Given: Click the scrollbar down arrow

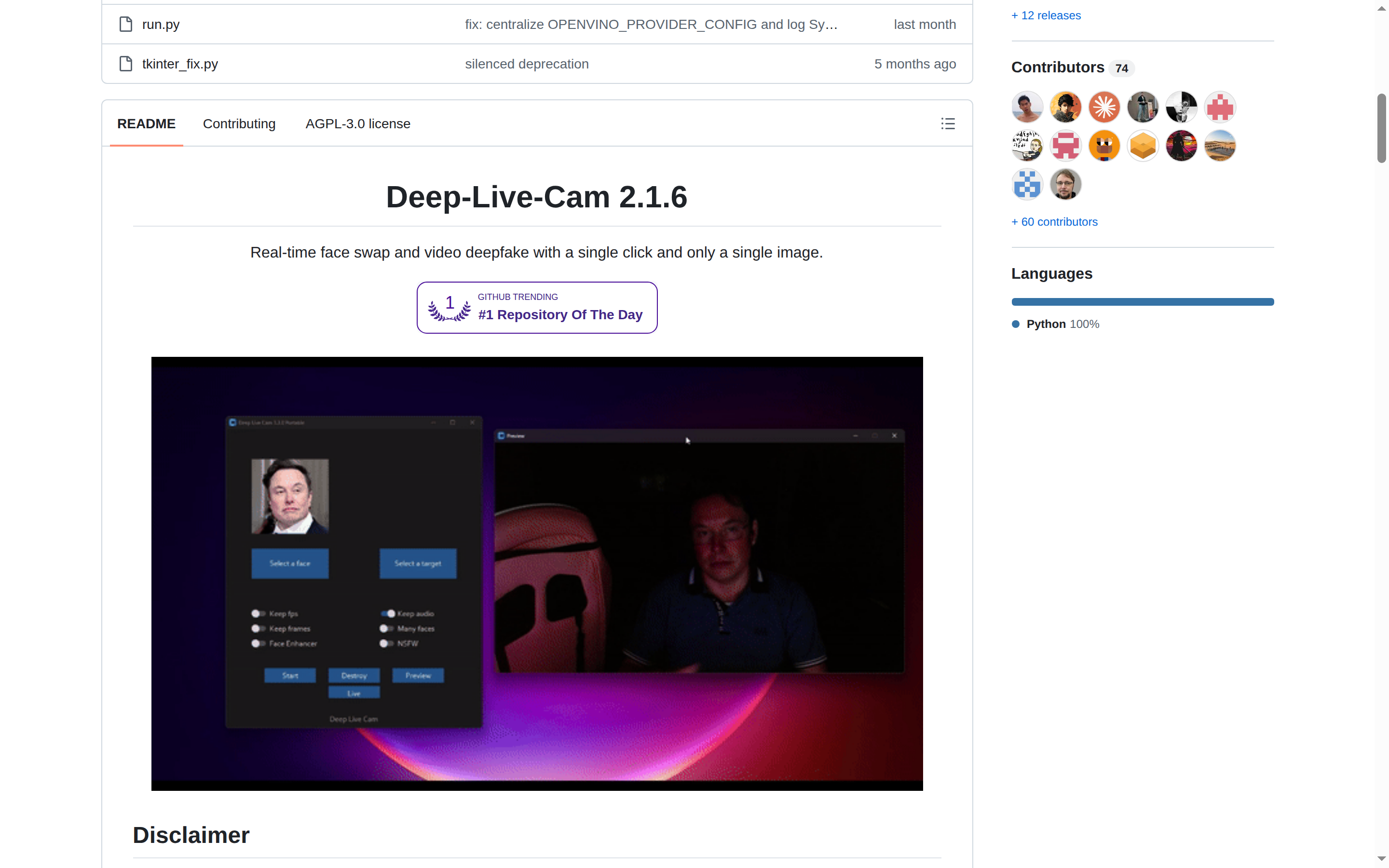Looking at the screenshot, I should (1382, 858).
